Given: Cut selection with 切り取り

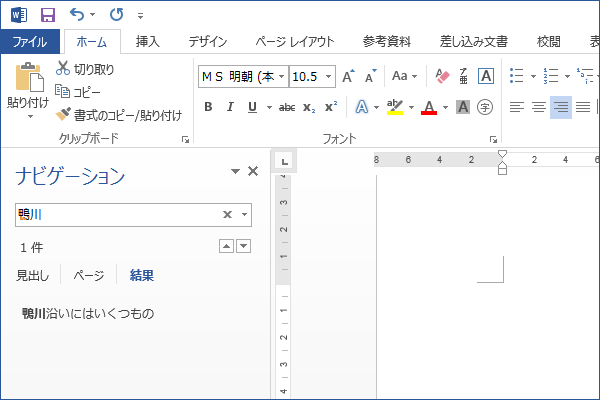Looking at the screenshot, I should [x=85, y=69].
